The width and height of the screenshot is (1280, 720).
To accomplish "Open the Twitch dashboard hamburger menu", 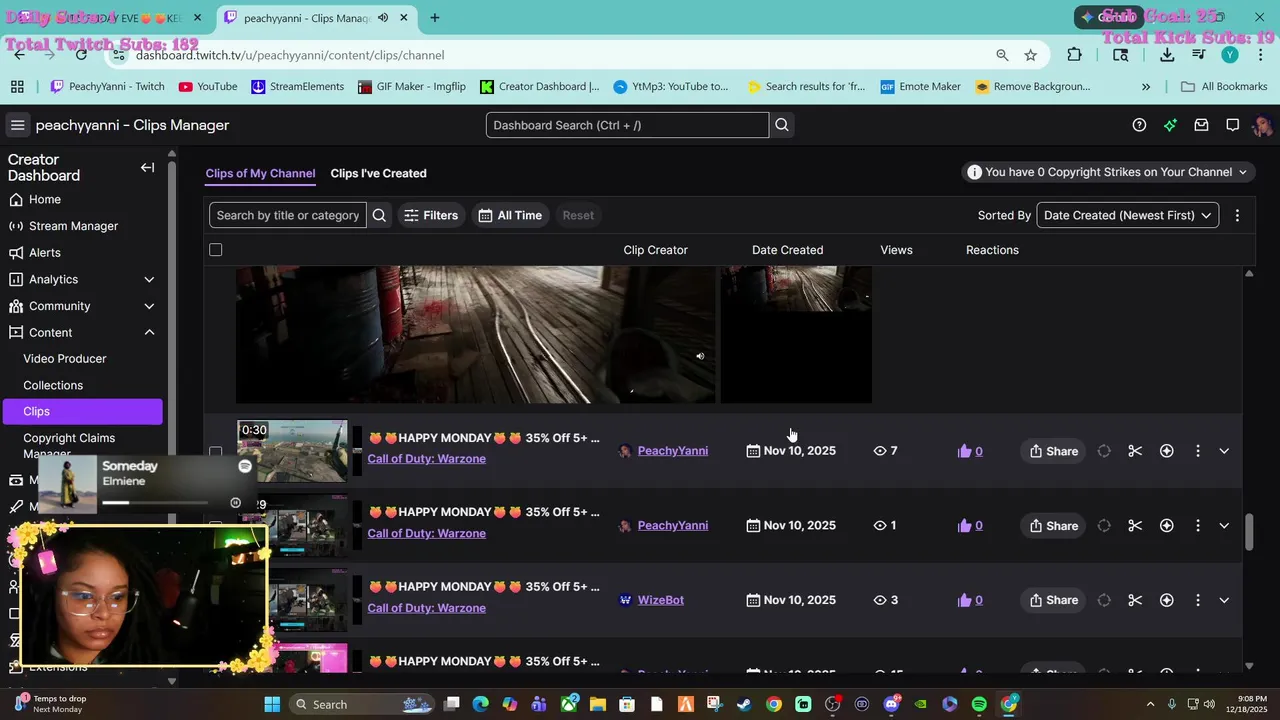I will [17, 125].
